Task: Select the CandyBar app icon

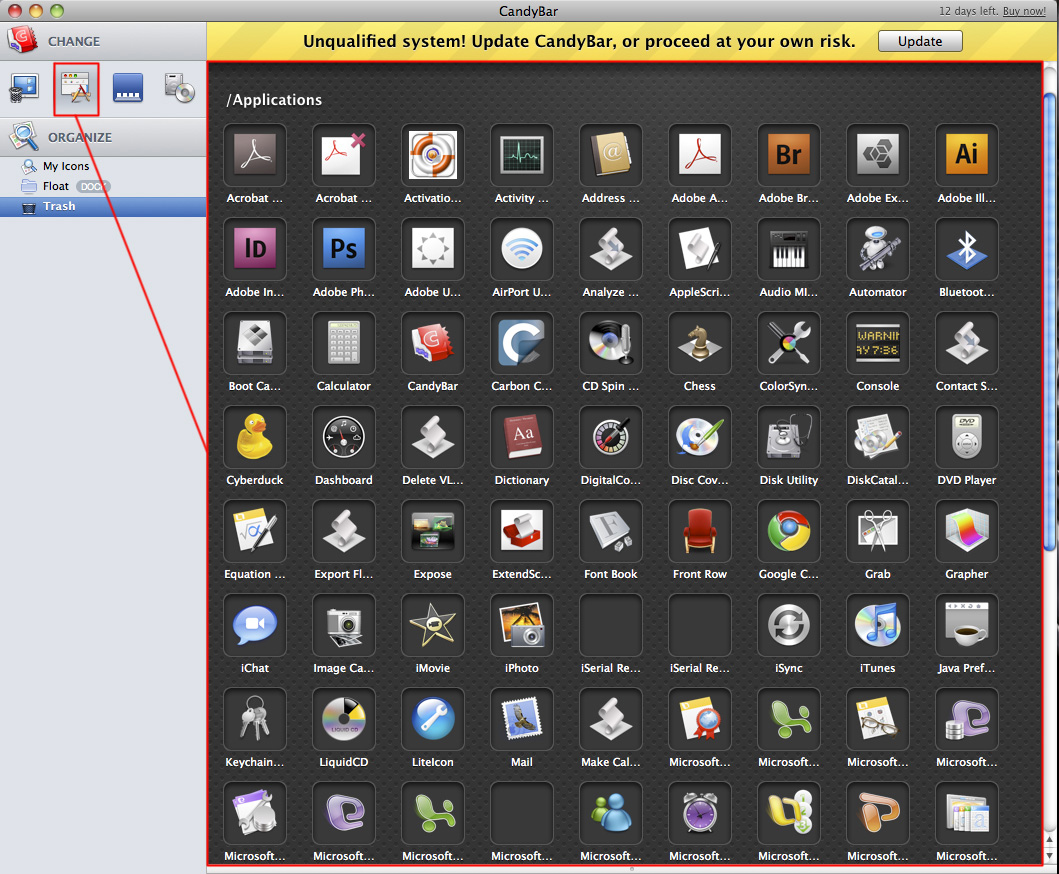Action: 432,342
